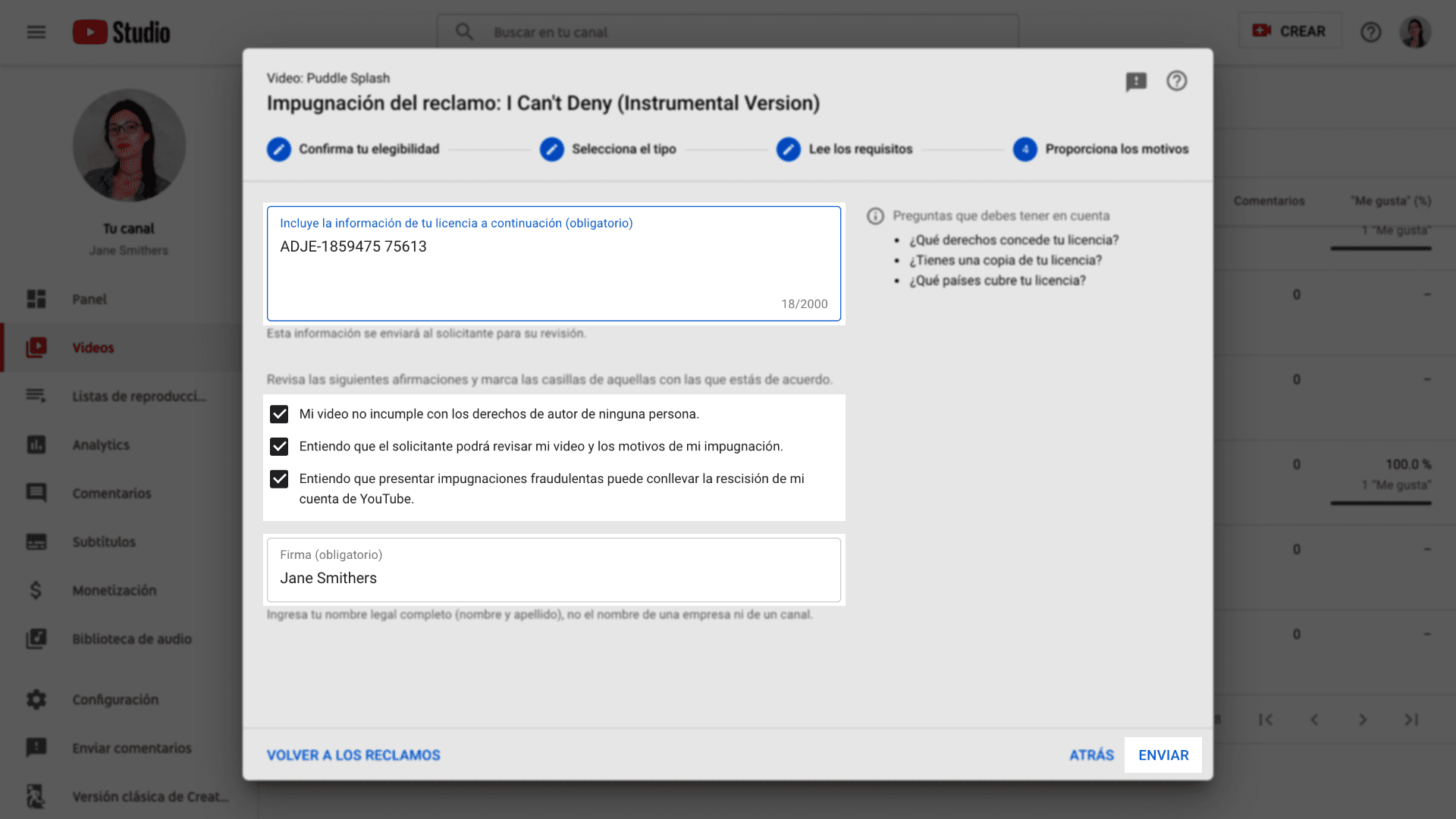This screenshot has height=819, width=1456.
Task: Click the help circle icon in the dialog
Action: 1176,81
